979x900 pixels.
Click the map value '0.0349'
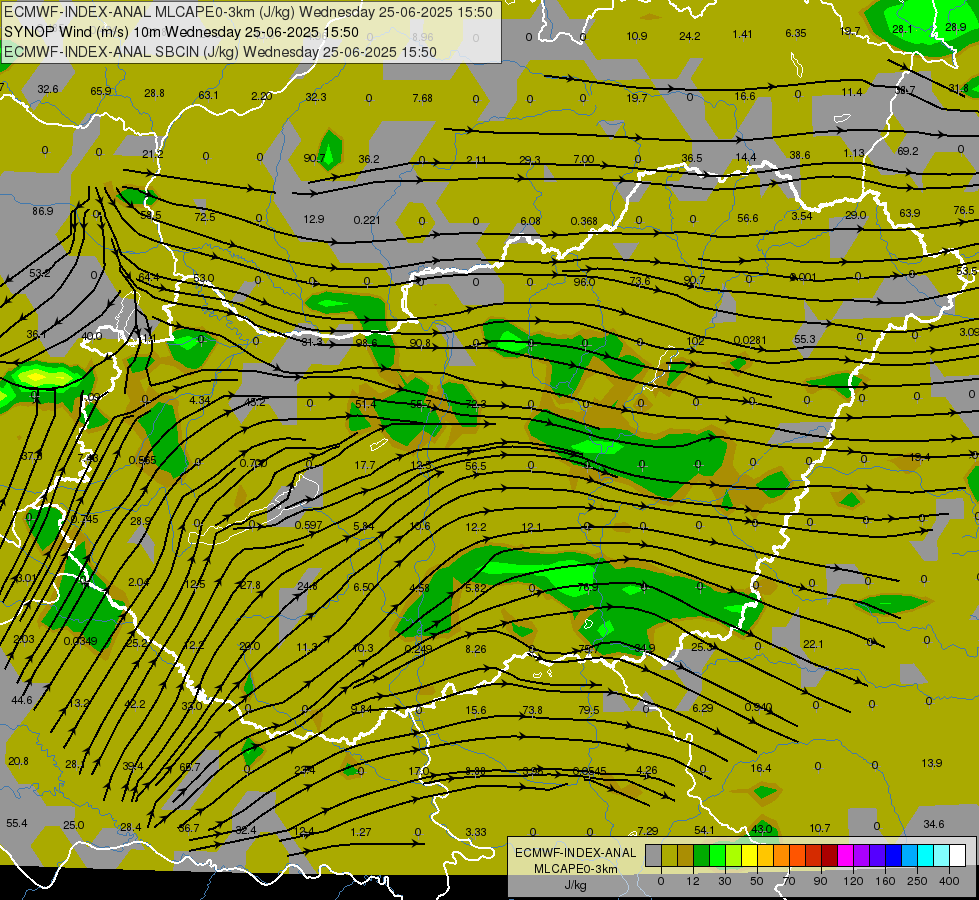pyautogui.click(x=80, y=641)
